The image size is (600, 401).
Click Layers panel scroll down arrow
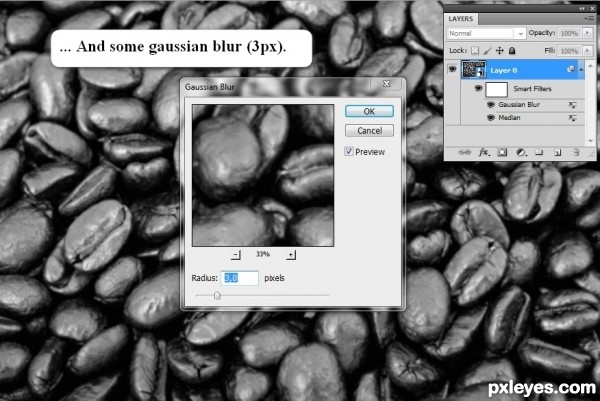590,141
